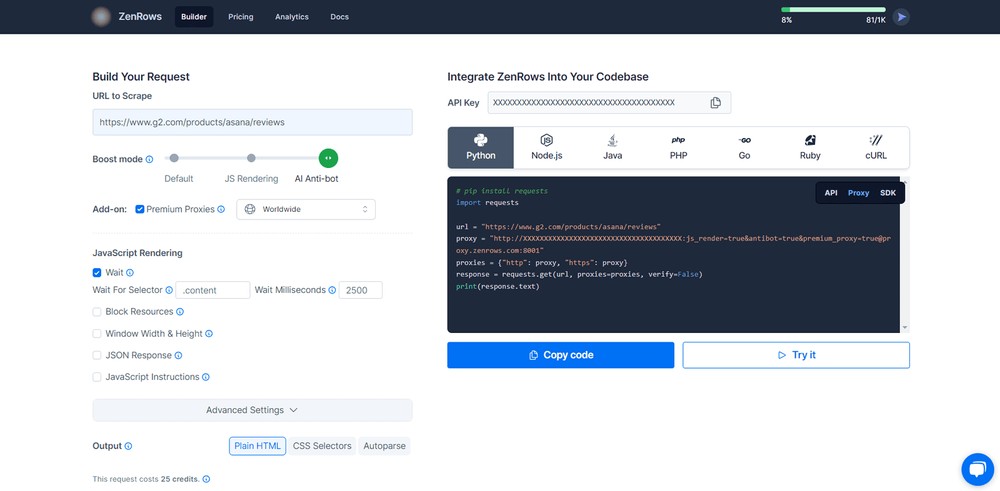This screenshot has width=1000, height=491.
Task: Select the Ruby language icon
Action: tap(810, 140)
